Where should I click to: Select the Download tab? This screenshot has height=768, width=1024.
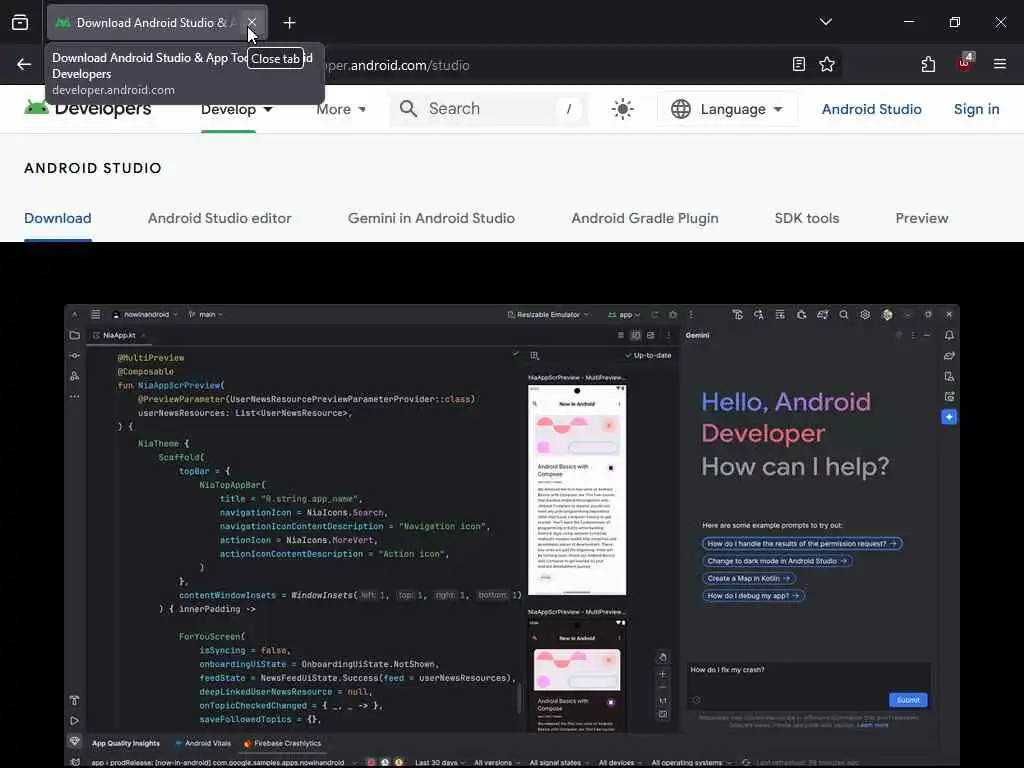(x=57, y=218)
